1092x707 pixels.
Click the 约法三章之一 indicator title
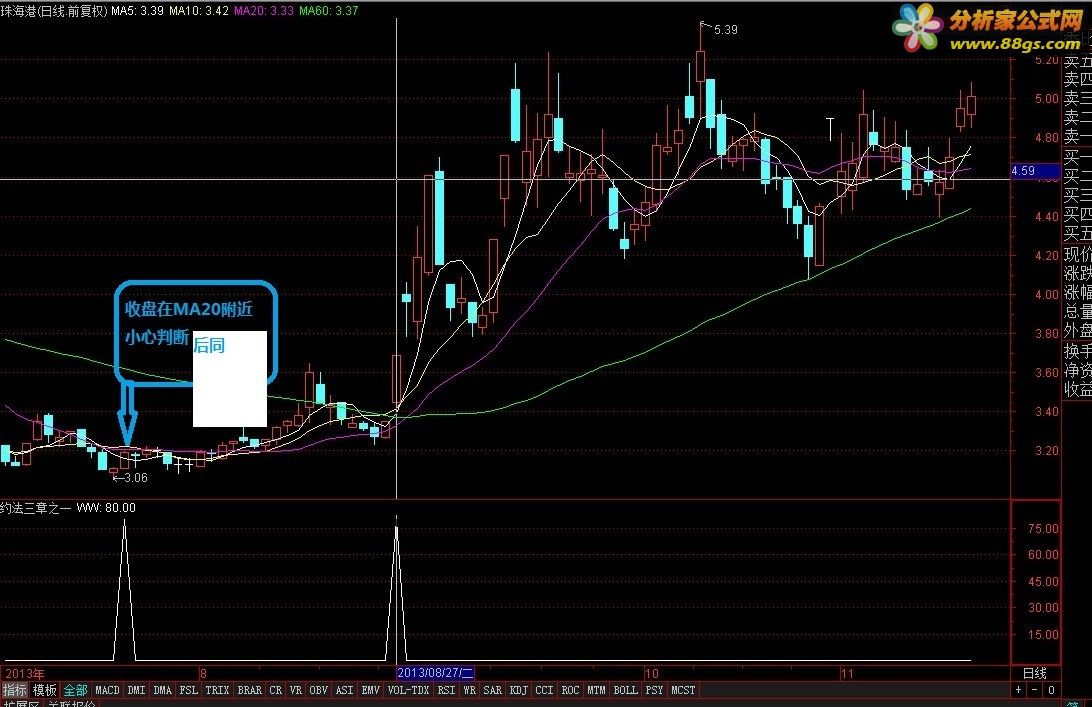[36, 508]
